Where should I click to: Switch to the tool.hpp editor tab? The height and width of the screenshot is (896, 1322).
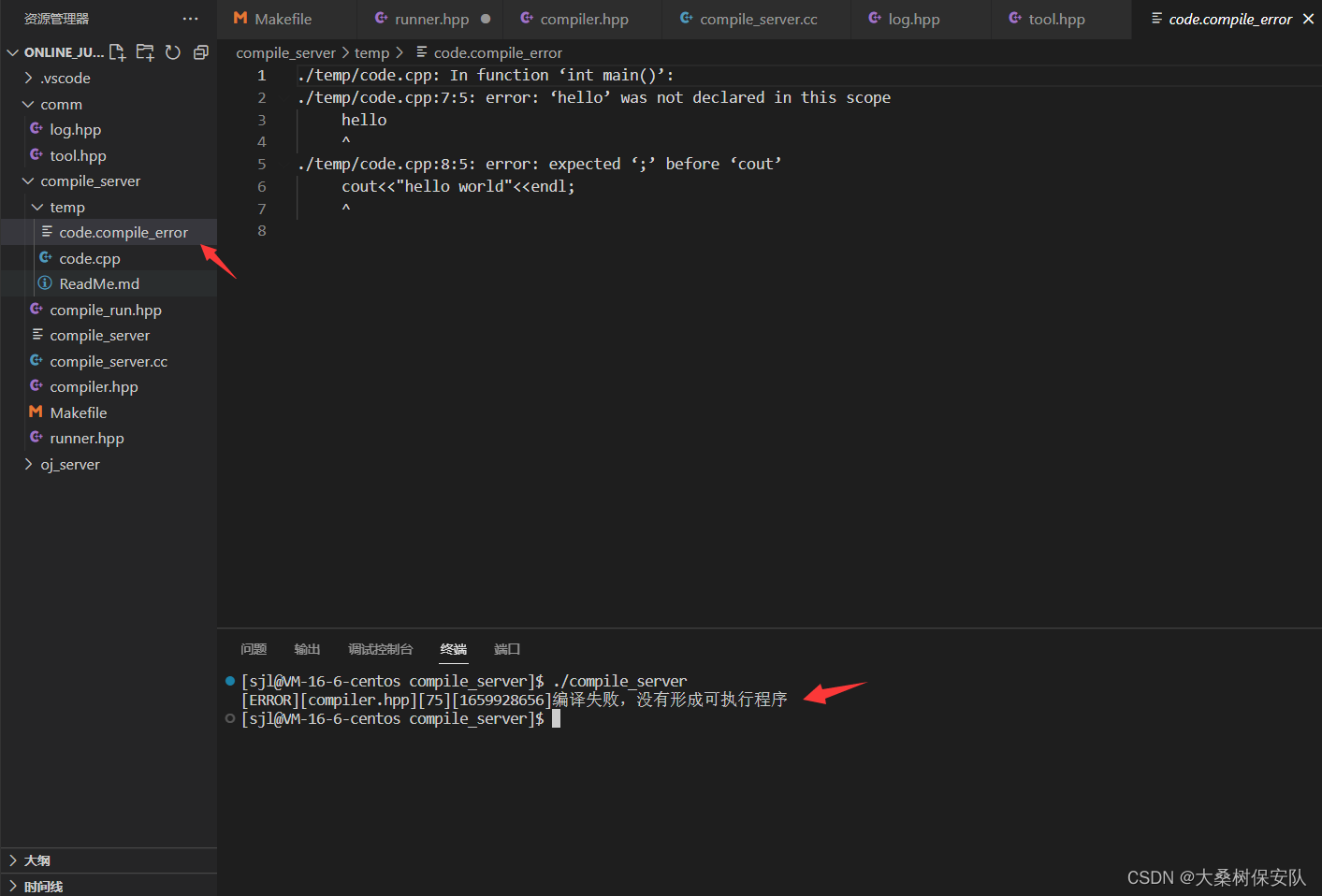[x=1061, y=19]
